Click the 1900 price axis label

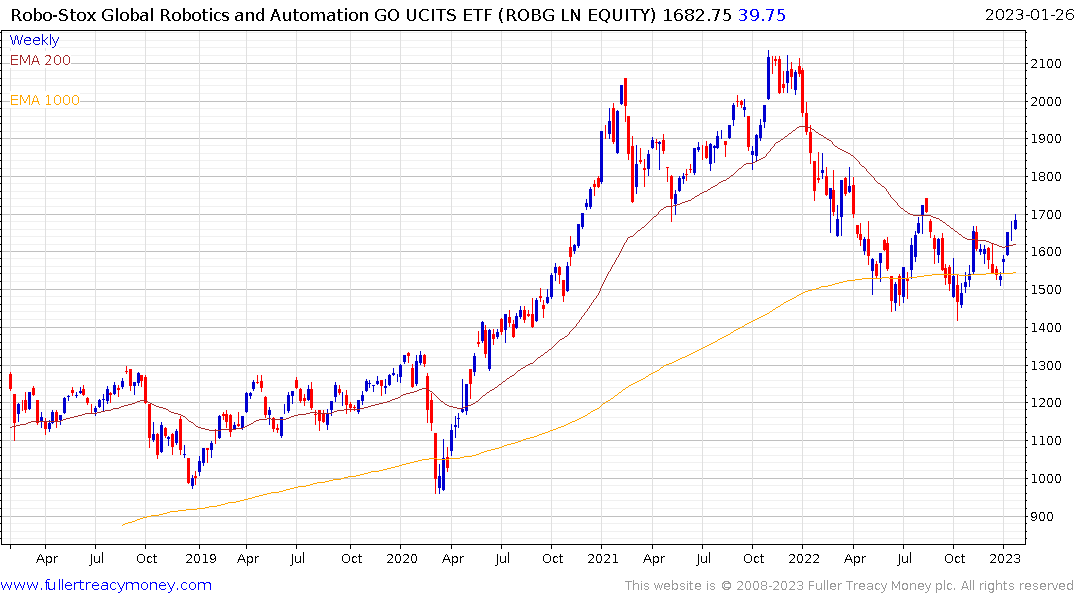1046,139
